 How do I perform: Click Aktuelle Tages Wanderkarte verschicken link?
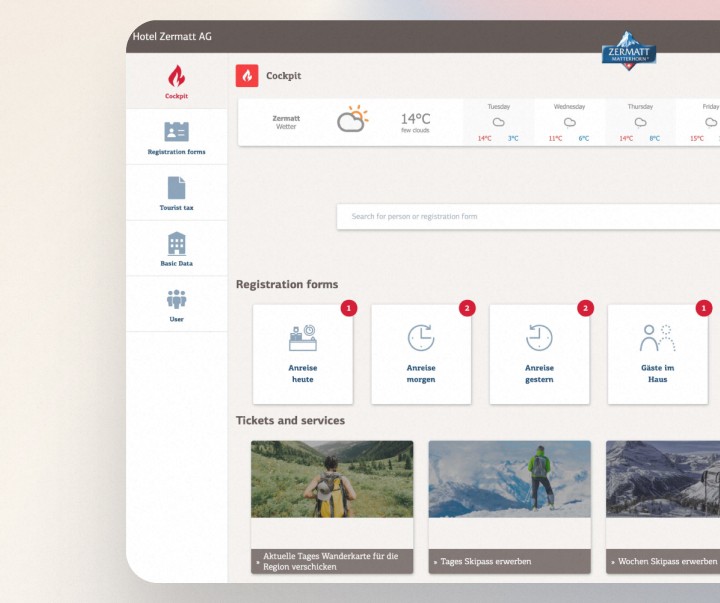tap(330, 561)
